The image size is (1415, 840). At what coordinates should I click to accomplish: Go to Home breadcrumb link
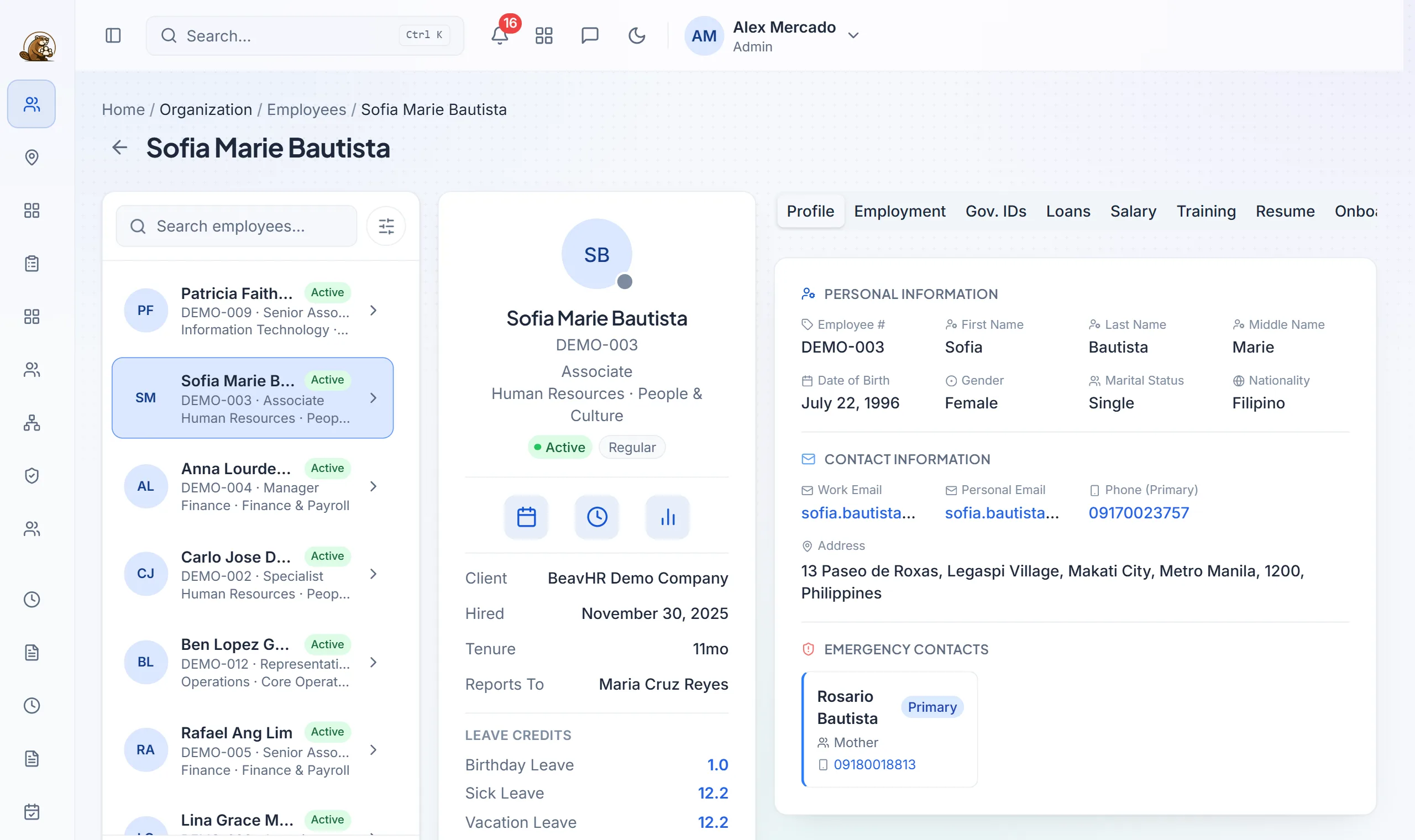123,110
